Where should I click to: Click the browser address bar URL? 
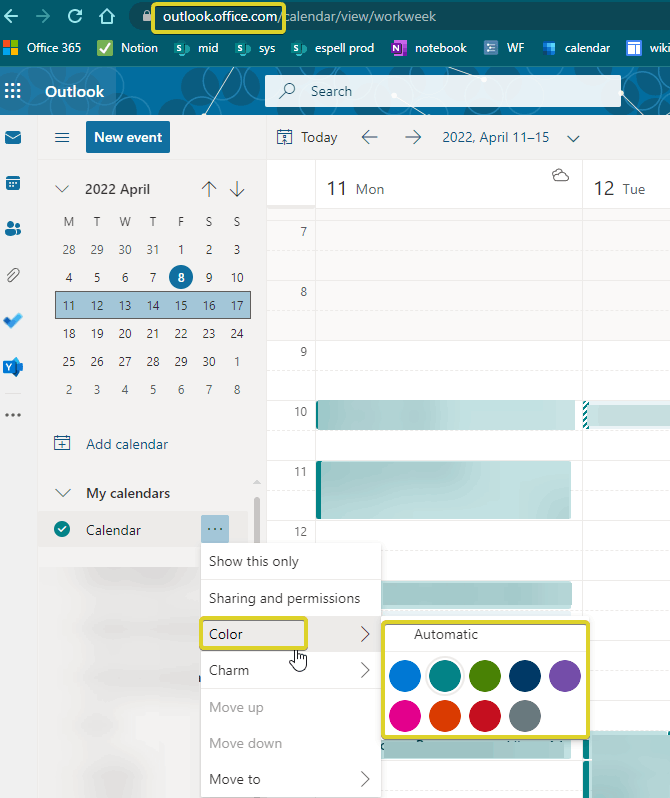pos(299,16)
